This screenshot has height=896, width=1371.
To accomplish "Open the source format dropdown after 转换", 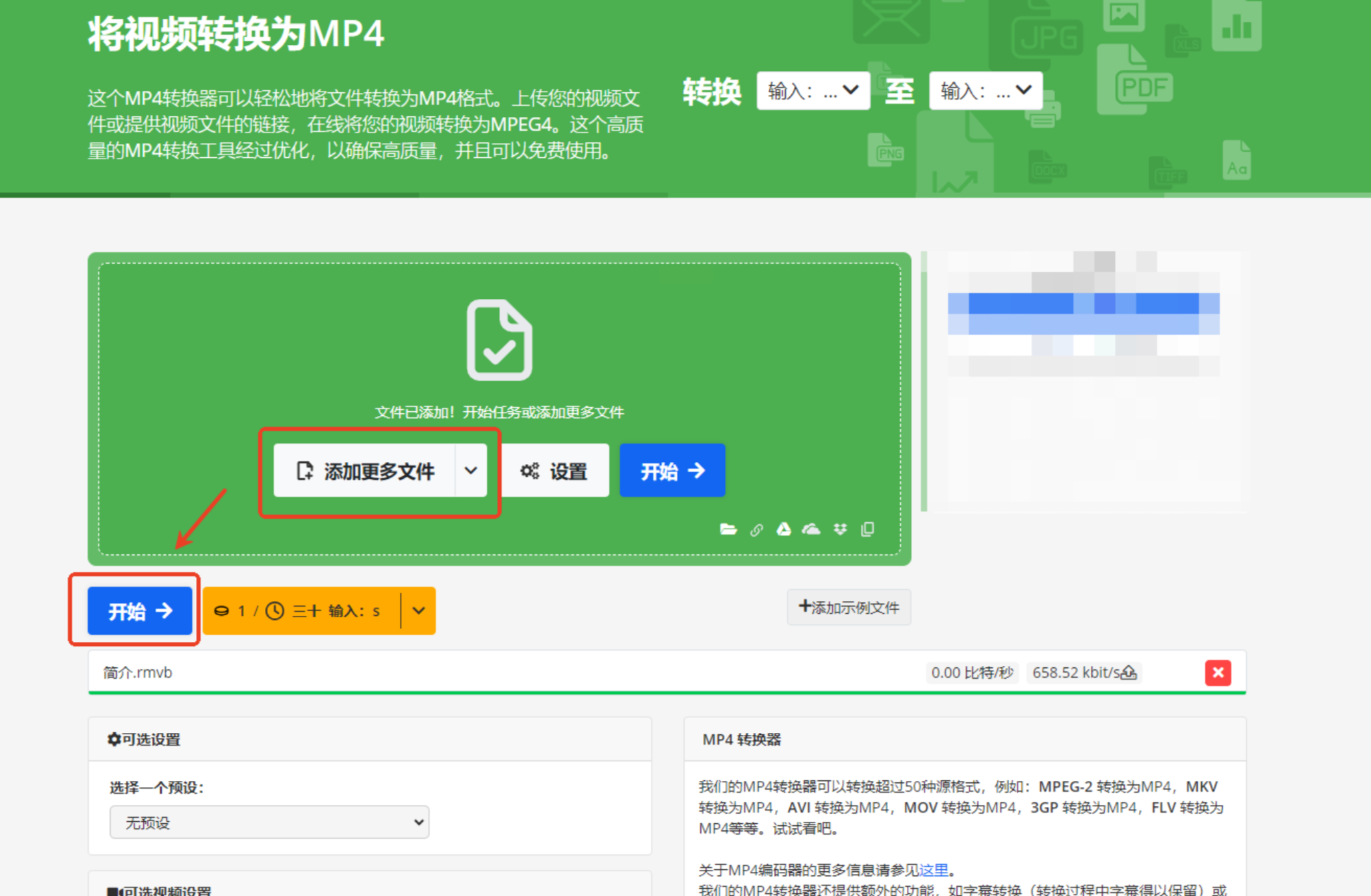I will click(x=813, y=91).
